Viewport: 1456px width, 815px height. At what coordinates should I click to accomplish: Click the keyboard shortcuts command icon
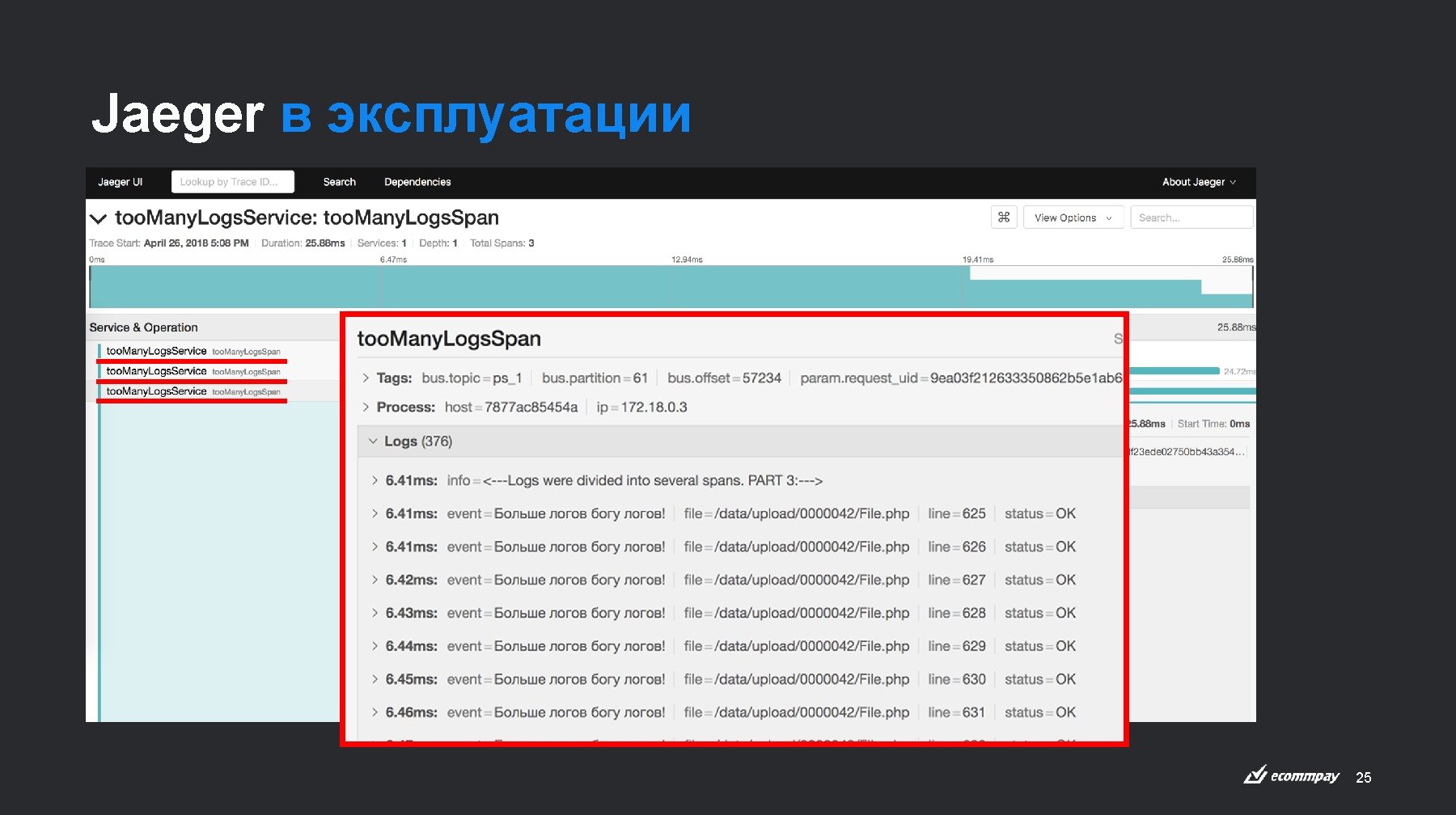pyautogui.click(x=1003, y=217)
